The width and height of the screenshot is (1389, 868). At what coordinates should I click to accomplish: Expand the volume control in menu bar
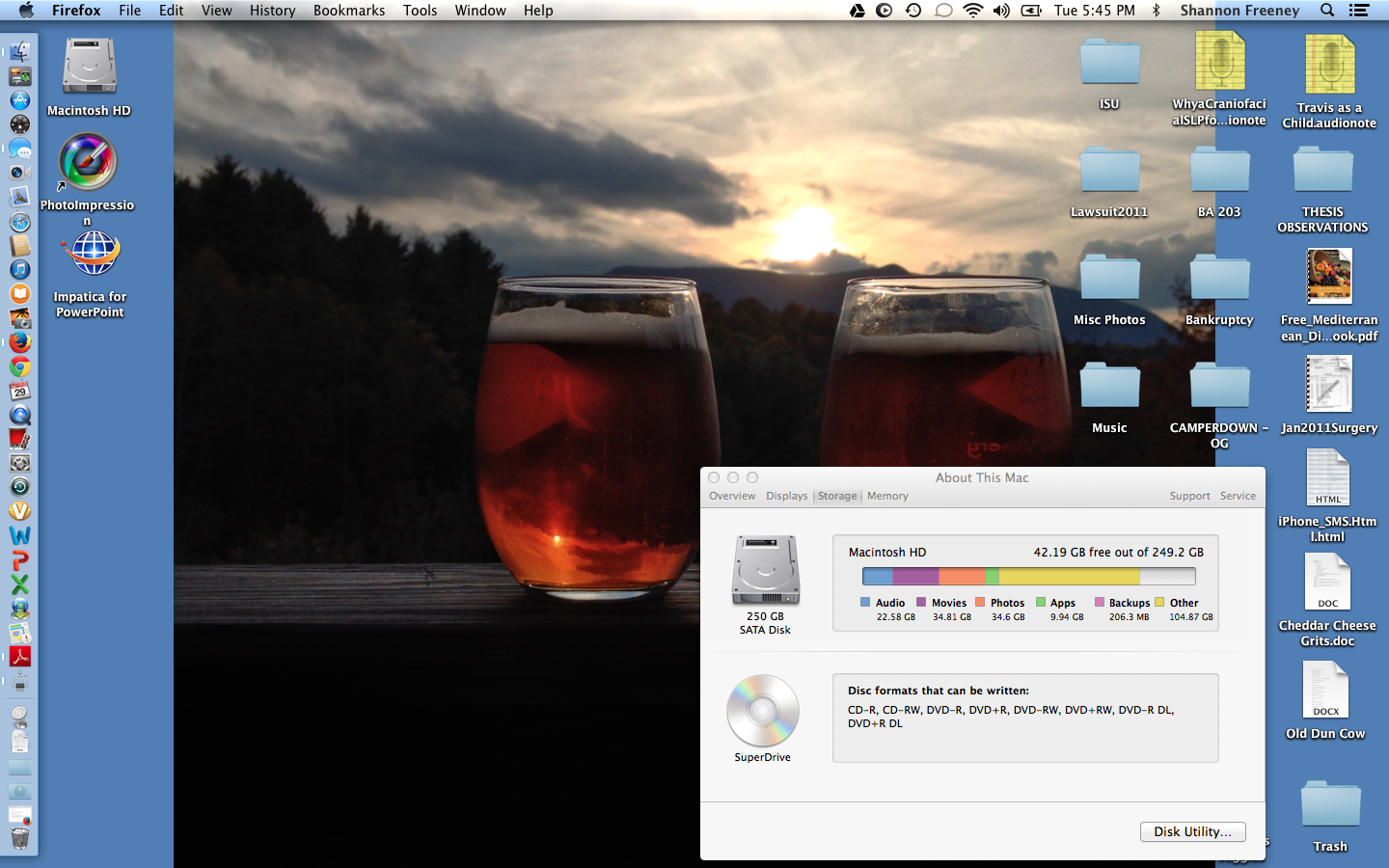[x=1002, y=11]
